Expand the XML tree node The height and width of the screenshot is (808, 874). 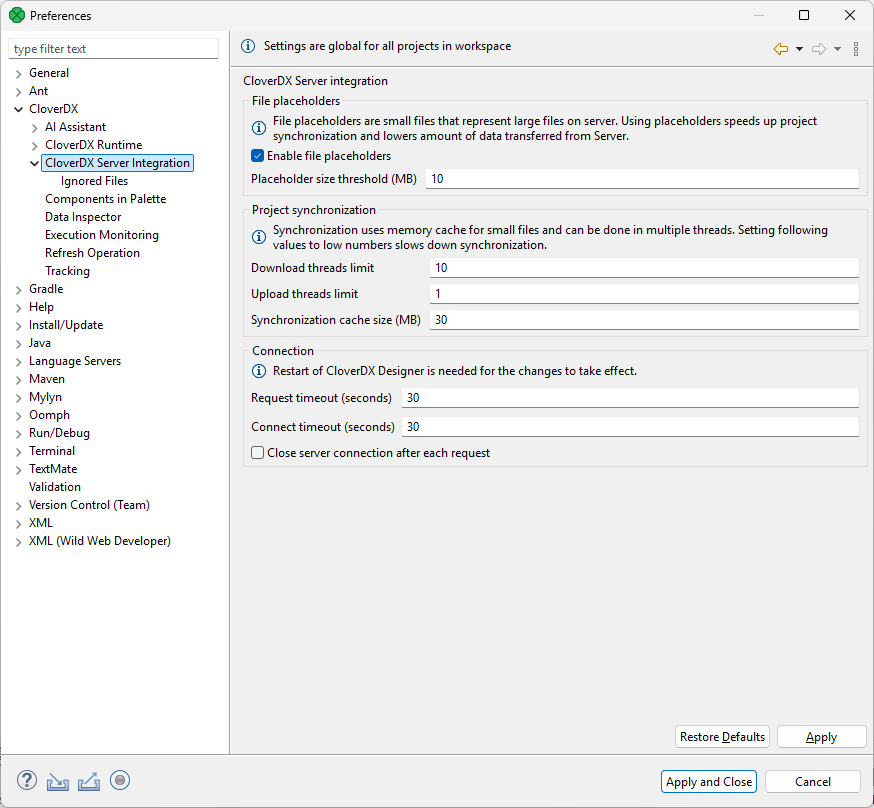pos(18,524)
